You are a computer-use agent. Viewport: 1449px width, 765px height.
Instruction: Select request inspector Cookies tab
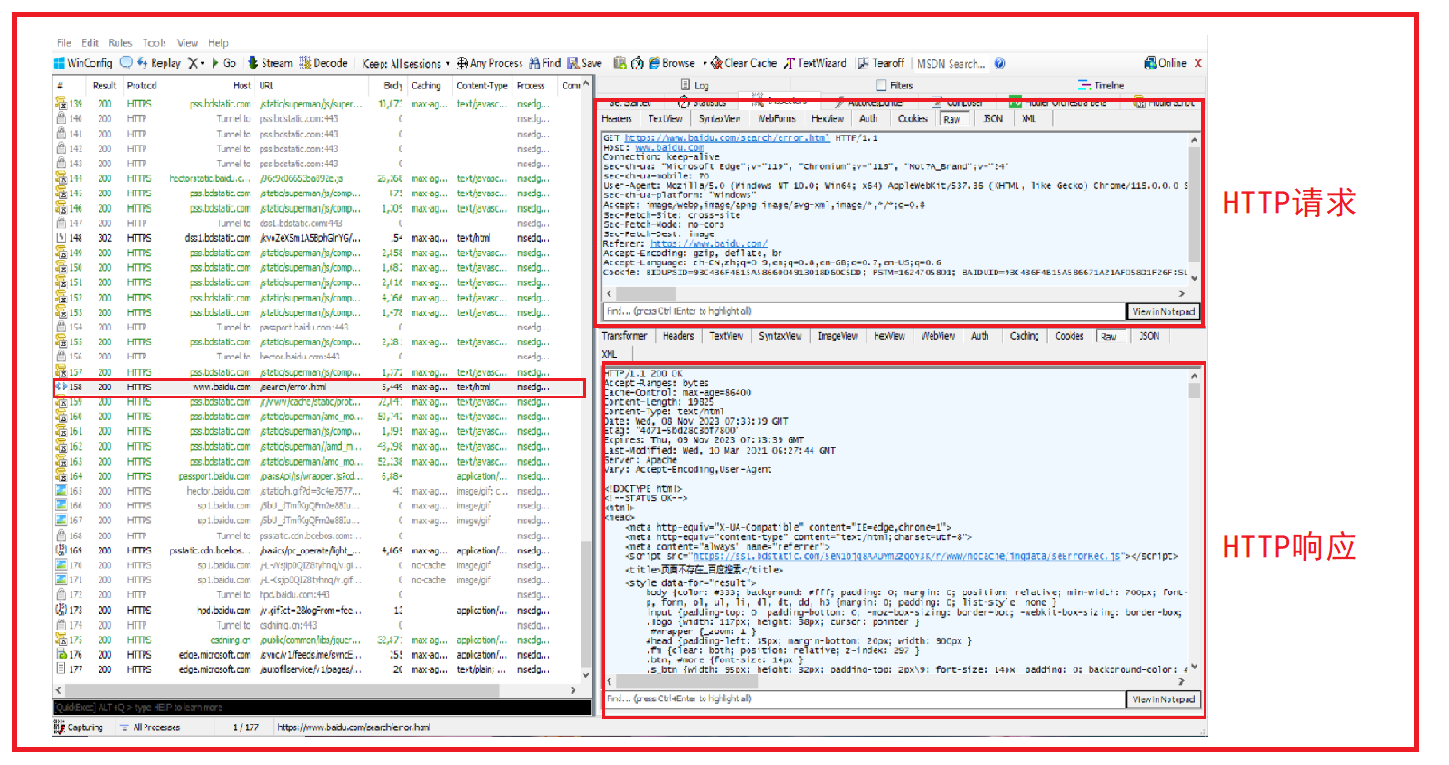pos(912,118)
